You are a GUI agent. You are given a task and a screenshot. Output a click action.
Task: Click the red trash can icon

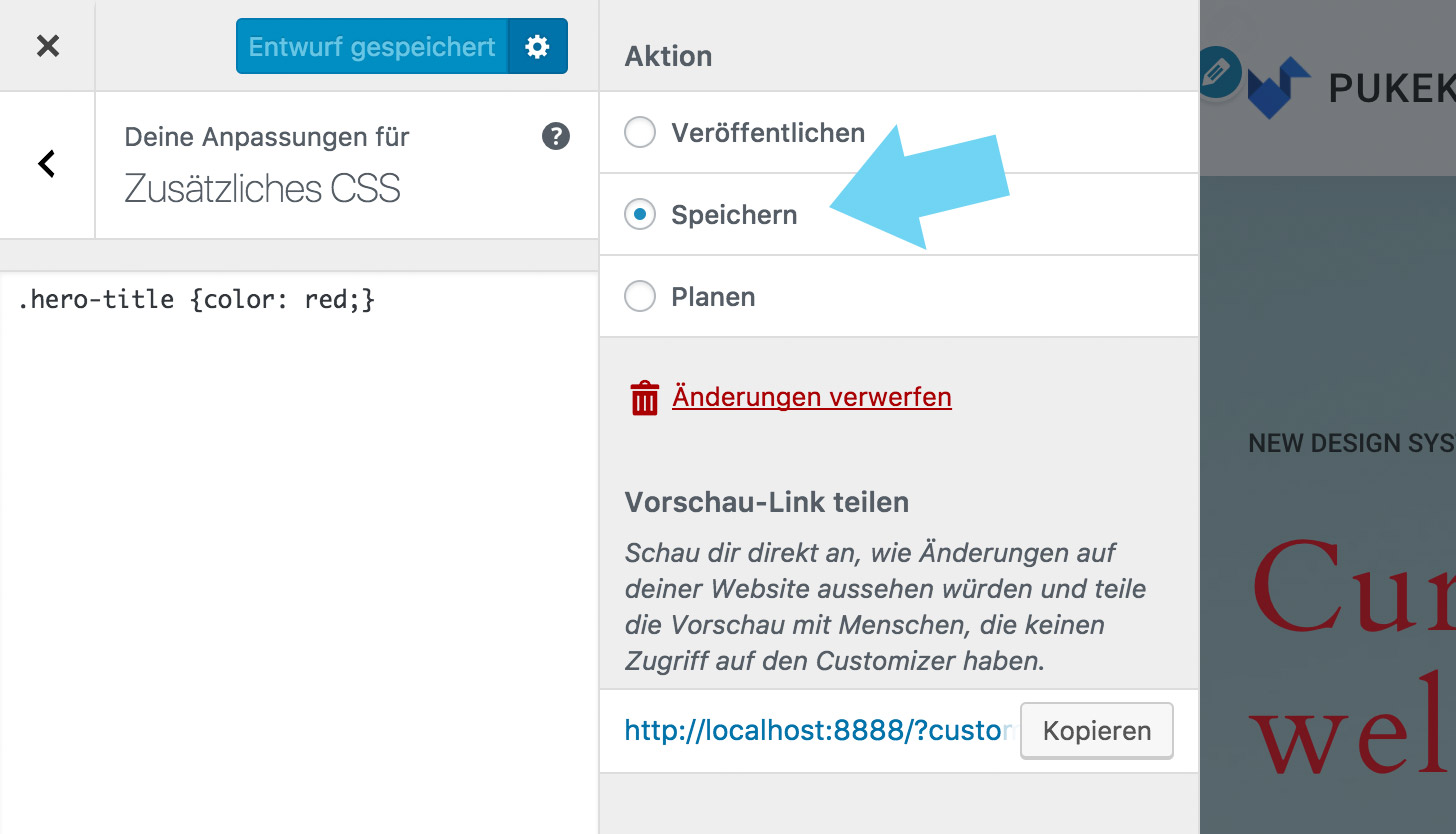[644, 397]
